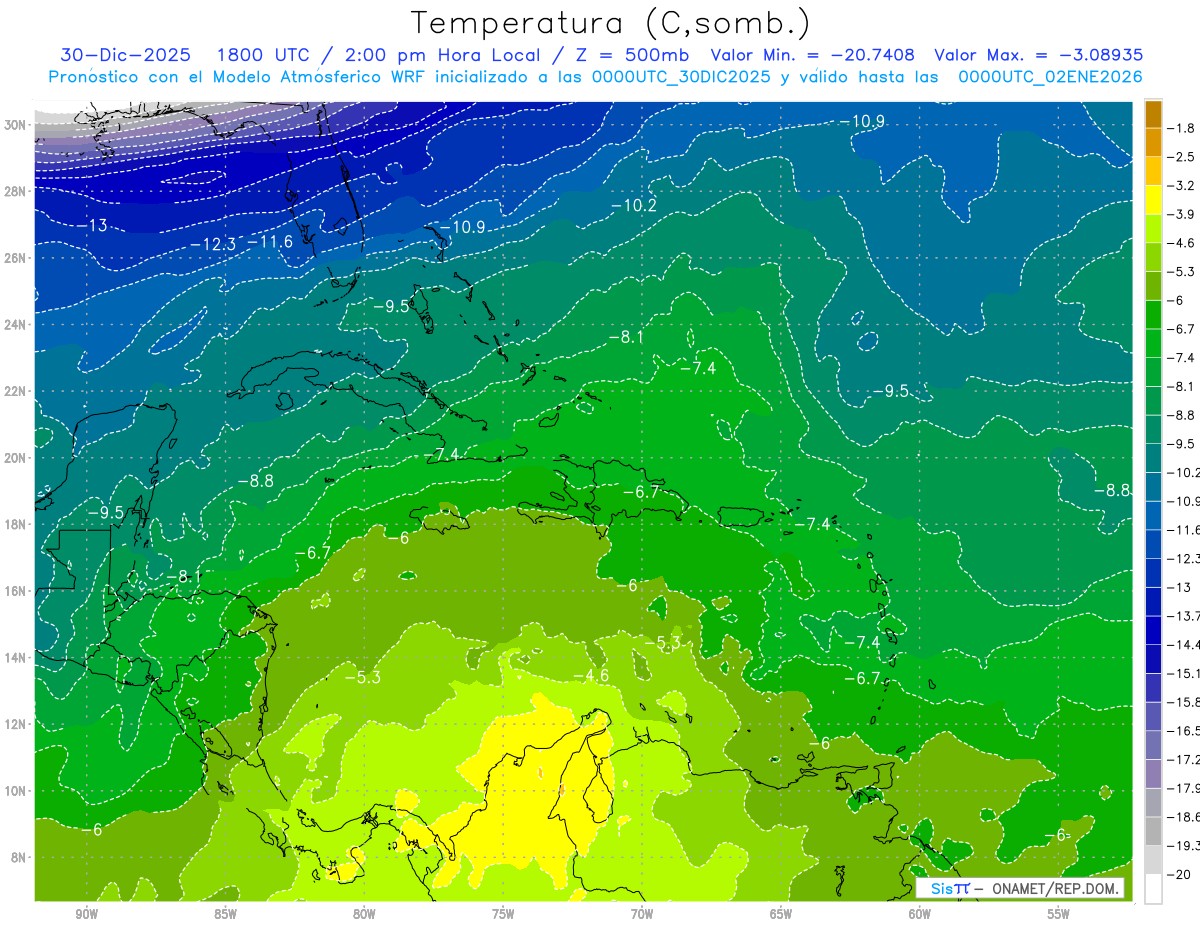1200x927 pixels.
Task: Pick the dark blue colorbar swatch between -13.7 and -14.4
Action: (1153, 630)
